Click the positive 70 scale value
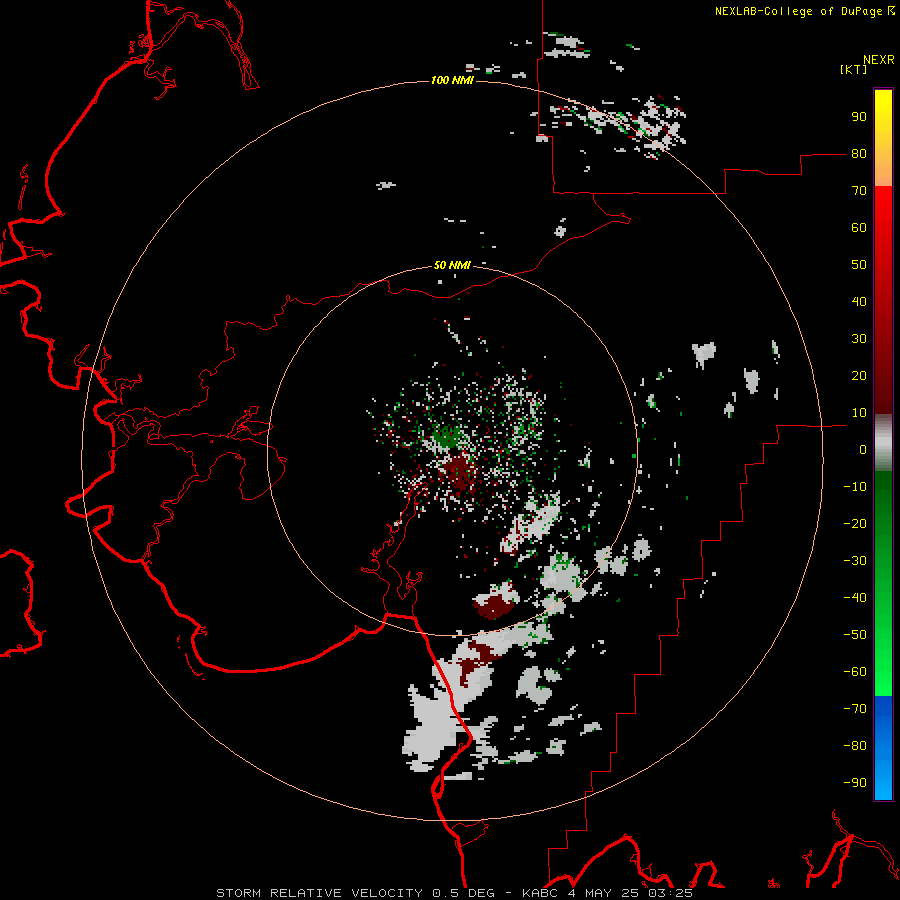Image resolution: width=900 pixels, height=900 pixels. tap(859, 191)
